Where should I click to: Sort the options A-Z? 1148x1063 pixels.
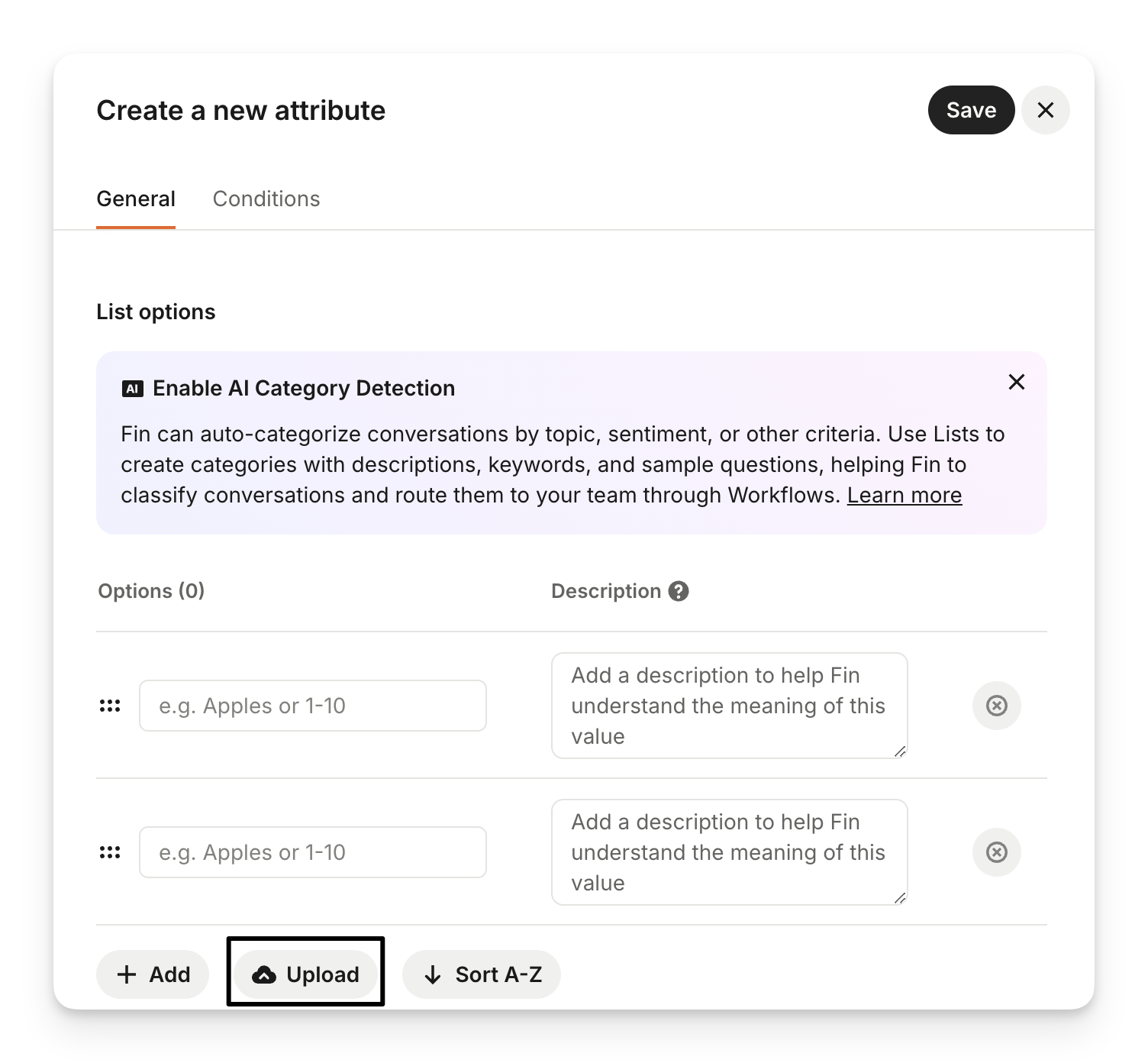point(482,974)
